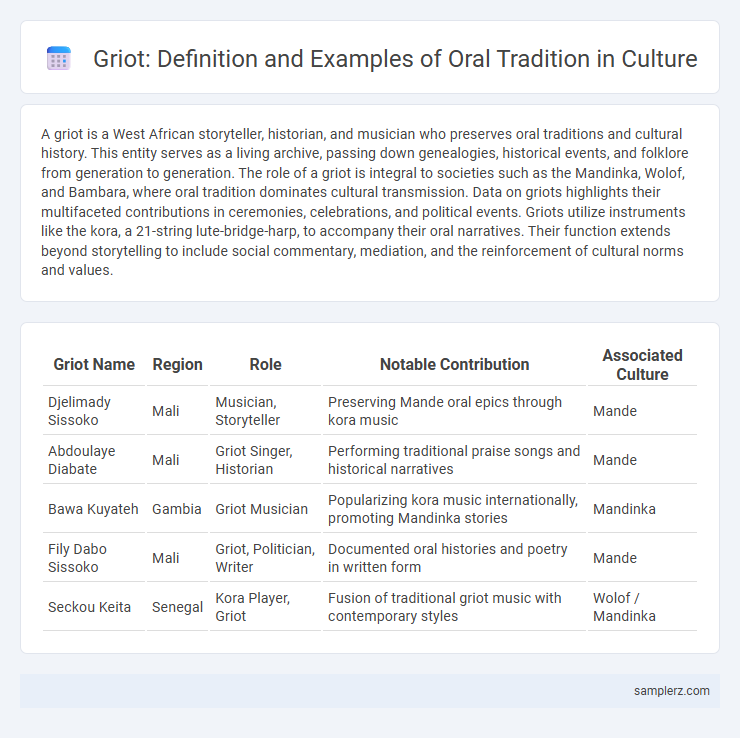Image resolution: width=740 pixels, height=738 pixels.
Task: Click Mande culture in Fily Dabo Sissoko row
Action: click(x=642, y=558)
